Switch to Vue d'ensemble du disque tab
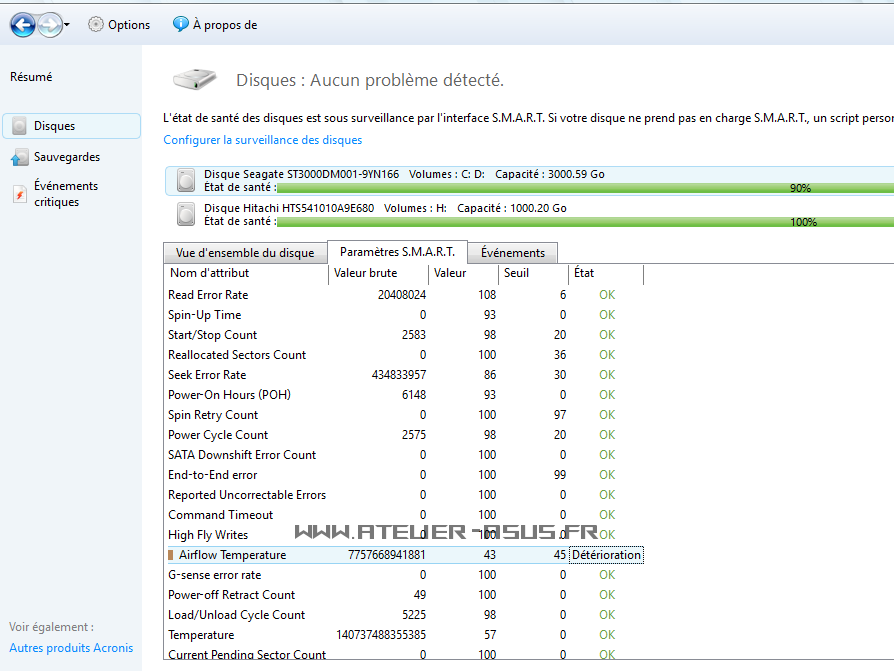This screenshot has width=894, height=671. (245, 253)
